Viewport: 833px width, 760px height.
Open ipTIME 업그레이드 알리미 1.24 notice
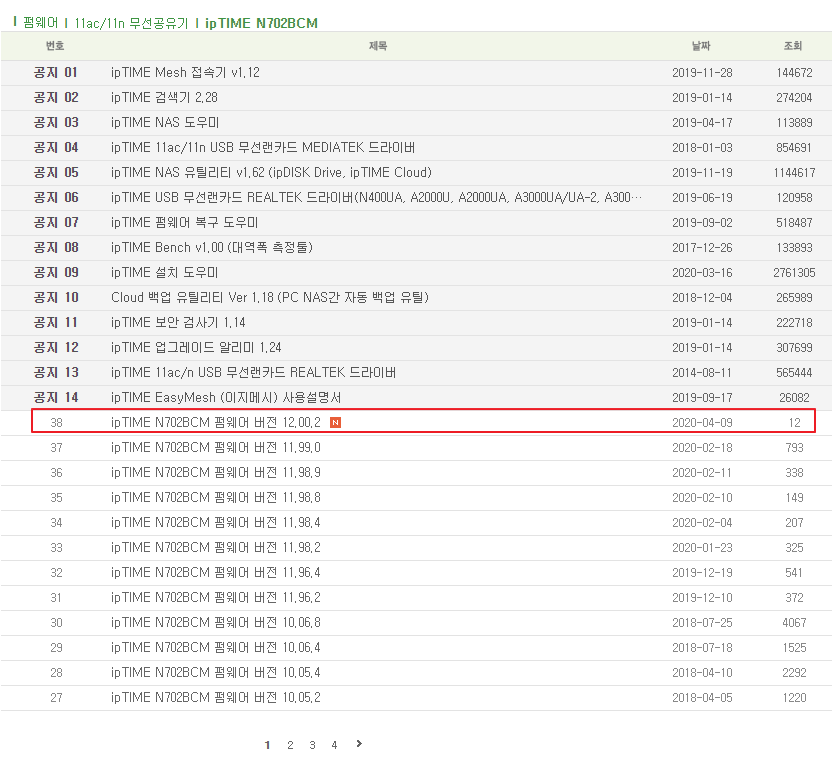196,347
